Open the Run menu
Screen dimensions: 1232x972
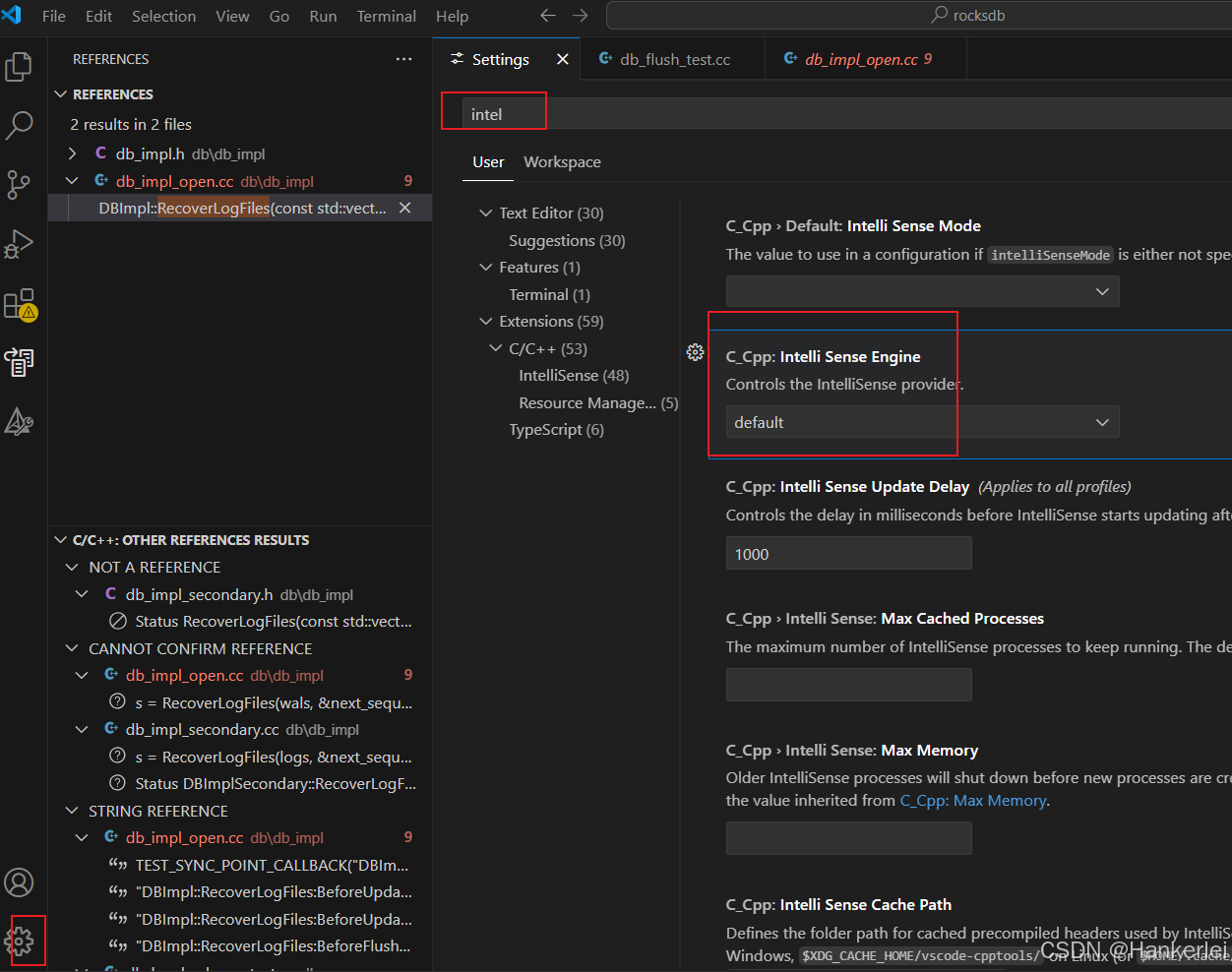(323, 16)
